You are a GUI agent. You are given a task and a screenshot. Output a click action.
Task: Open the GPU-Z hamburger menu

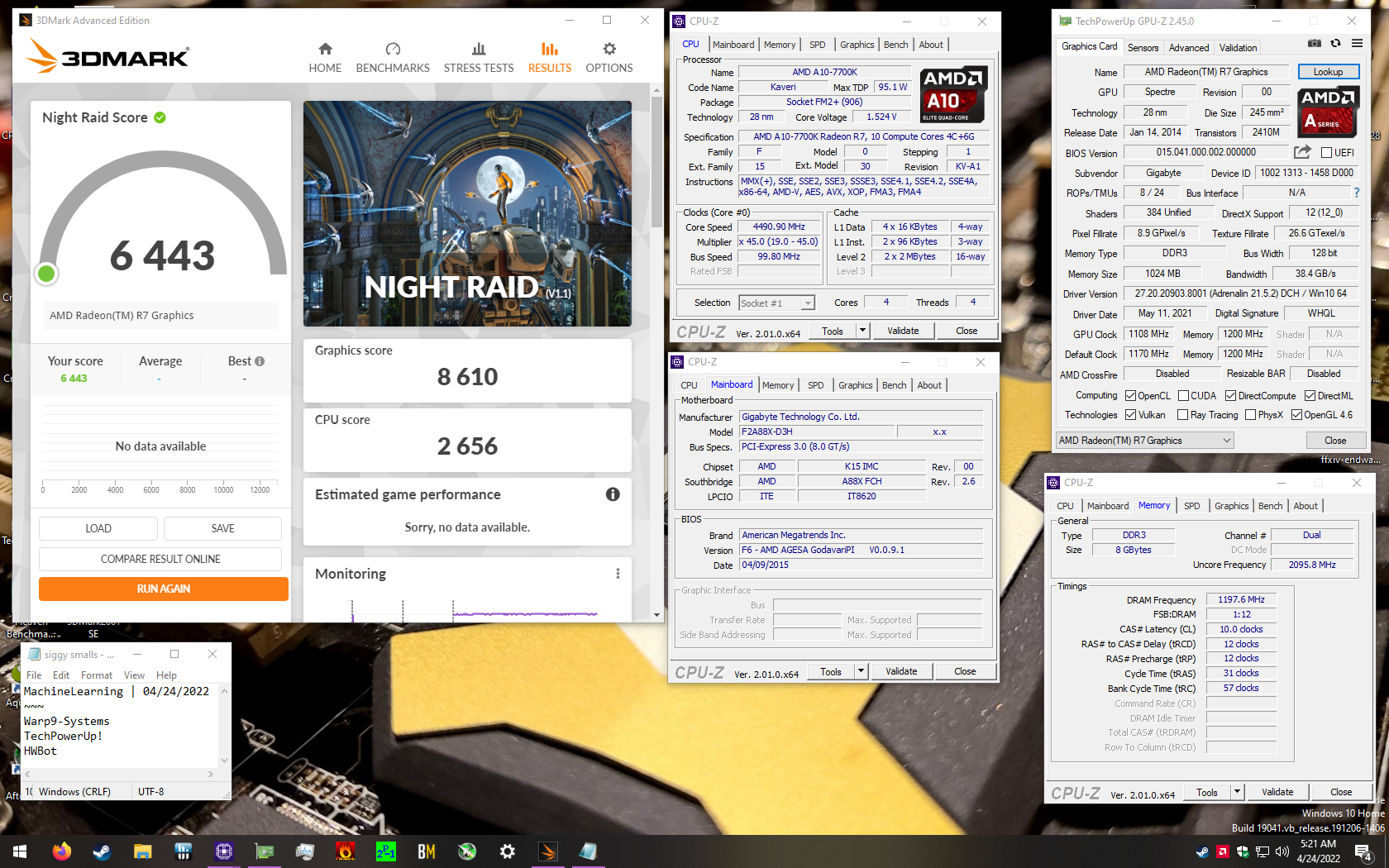point(1357,44)
